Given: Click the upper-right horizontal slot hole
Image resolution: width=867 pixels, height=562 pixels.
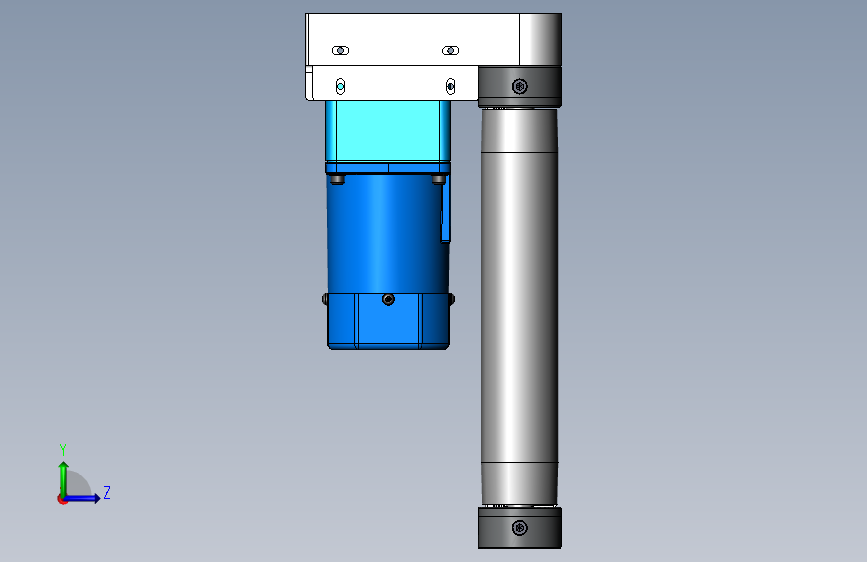Looking at the screenshot, I should pos(451,50).
